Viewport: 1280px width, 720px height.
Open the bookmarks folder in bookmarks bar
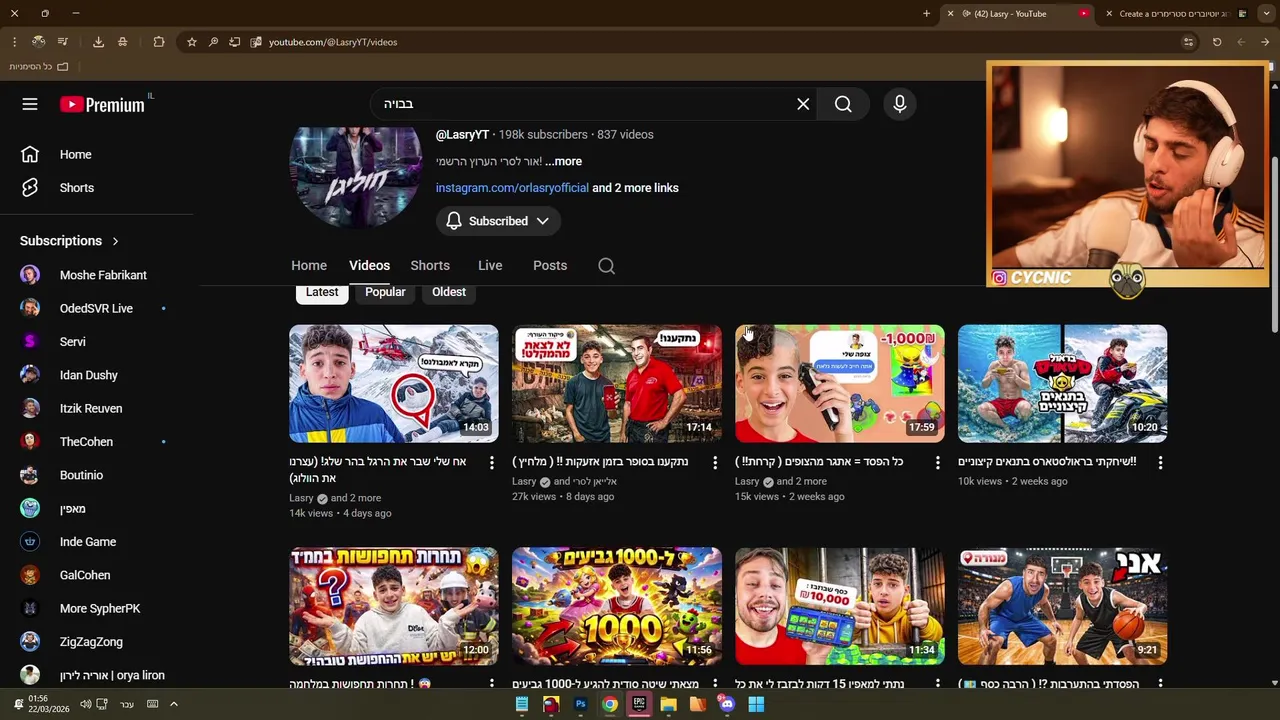(x=39, y=66)
